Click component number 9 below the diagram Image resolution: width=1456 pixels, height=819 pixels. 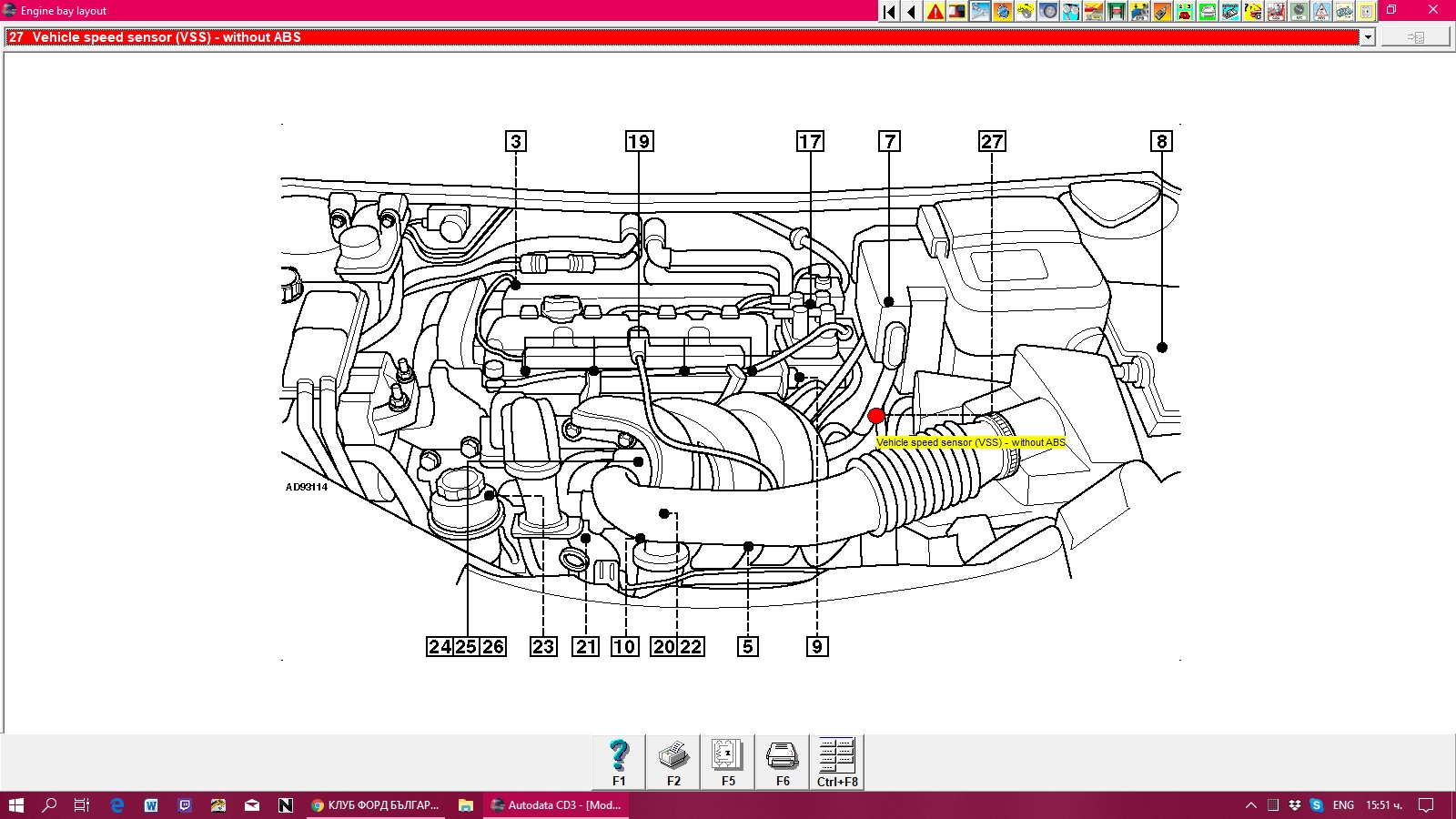pos(817,647)
